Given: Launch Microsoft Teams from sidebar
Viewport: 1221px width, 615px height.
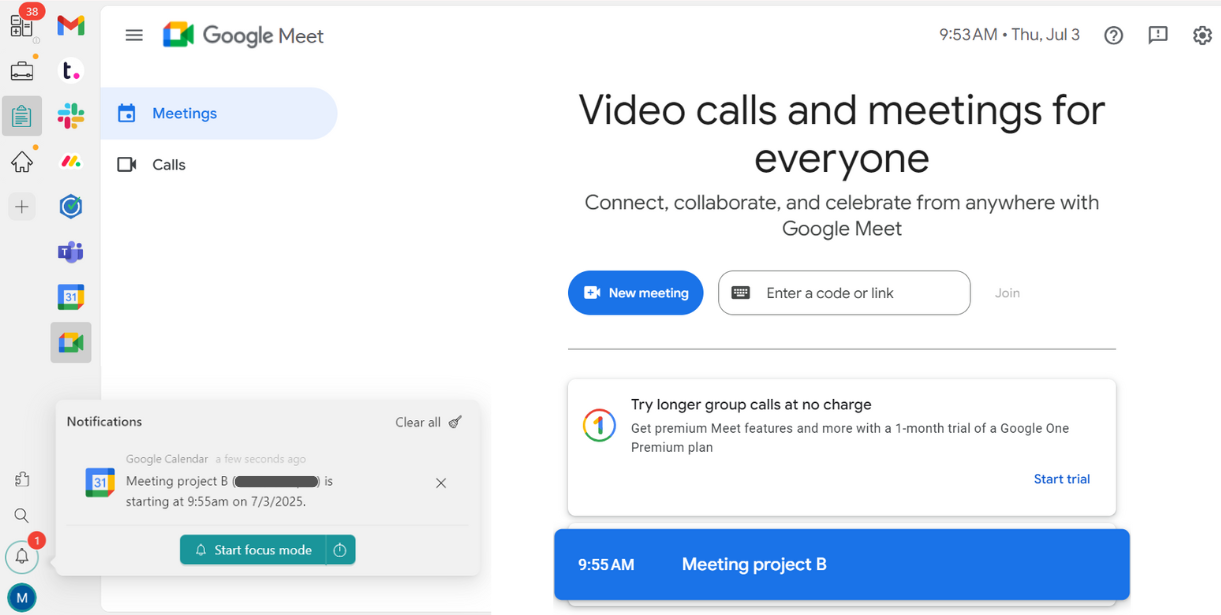Looking at the screenshot, I should click(71, 252).
